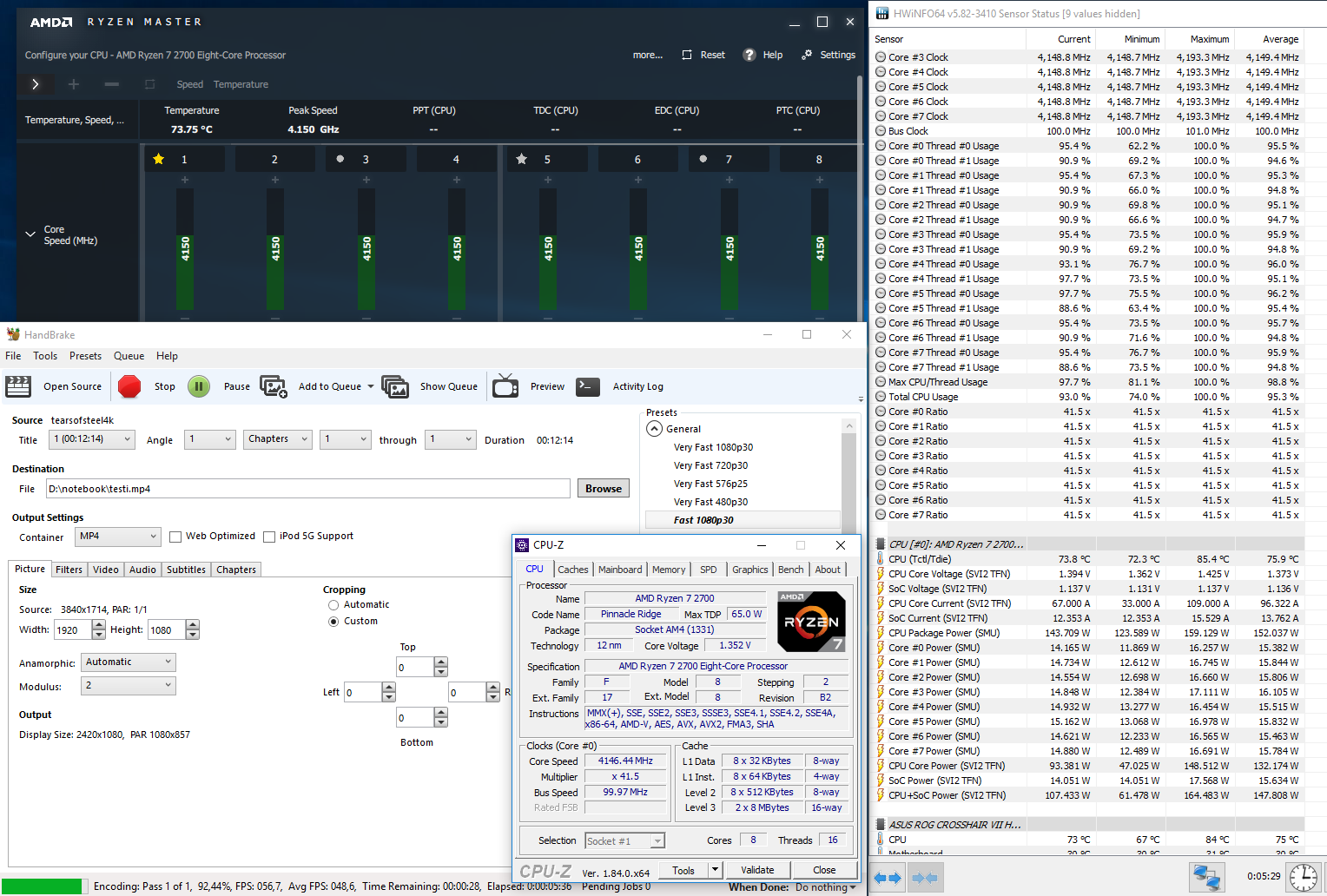Click gold star on core 1

coord(158,159)
